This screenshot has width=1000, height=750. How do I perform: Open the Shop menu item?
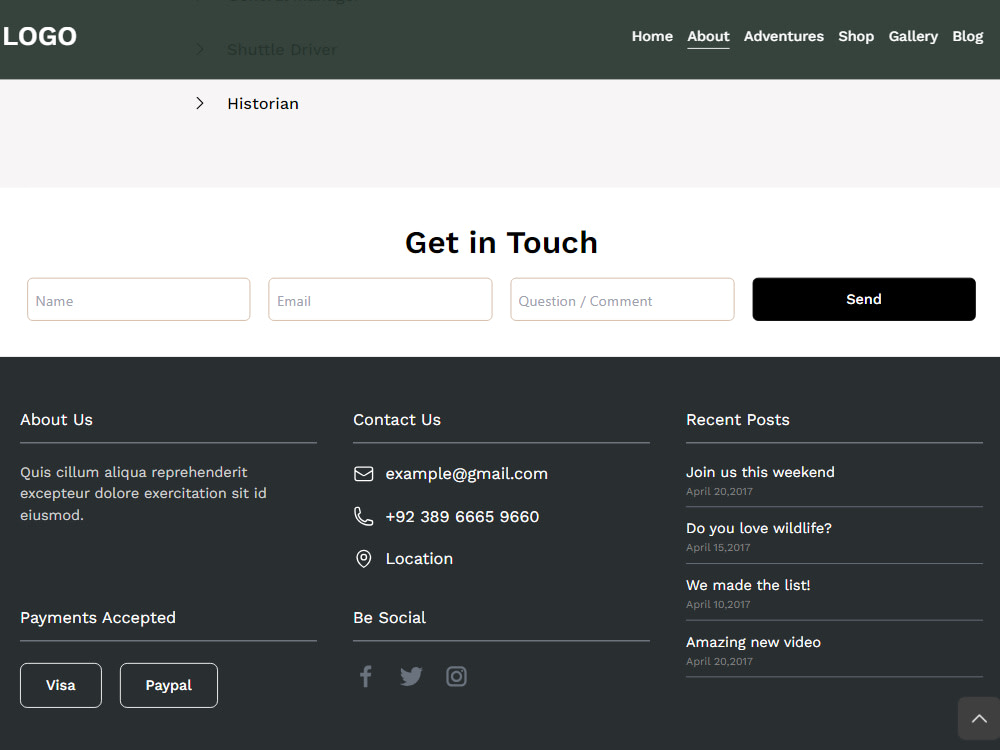856,36
